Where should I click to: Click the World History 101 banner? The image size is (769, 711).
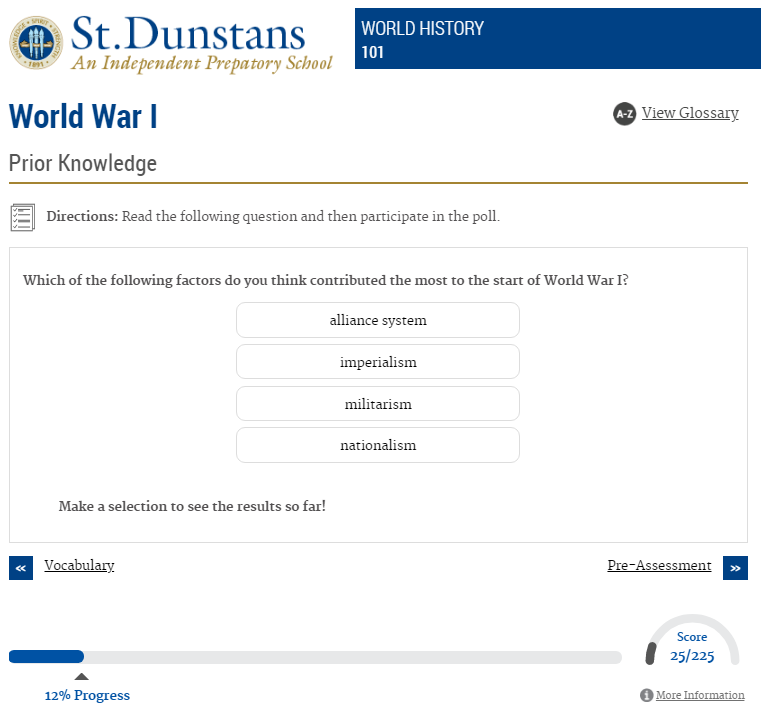pos(558,38)
